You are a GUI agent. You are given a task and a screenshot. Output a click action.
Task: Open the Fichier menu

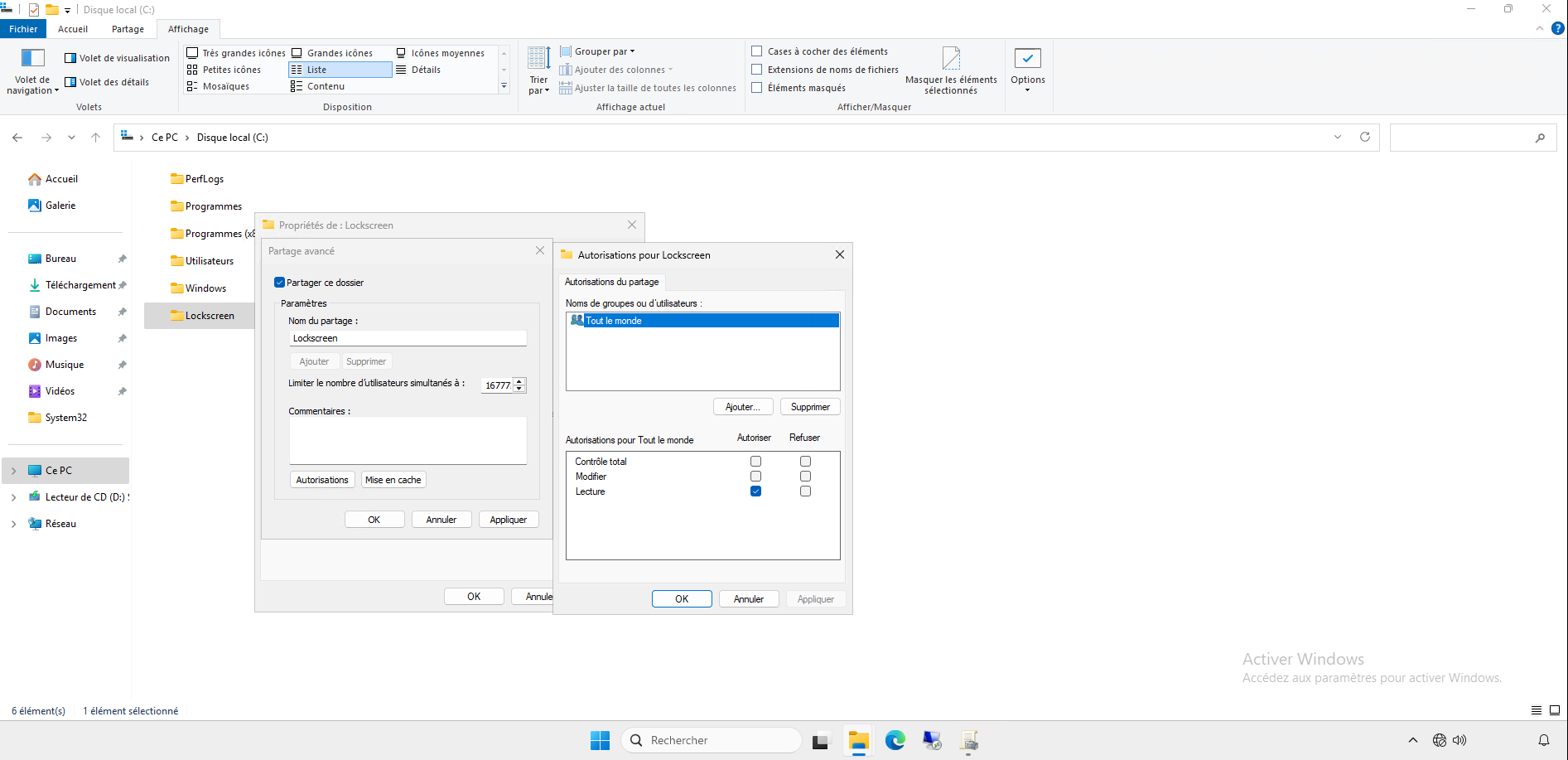pos(23,29)
